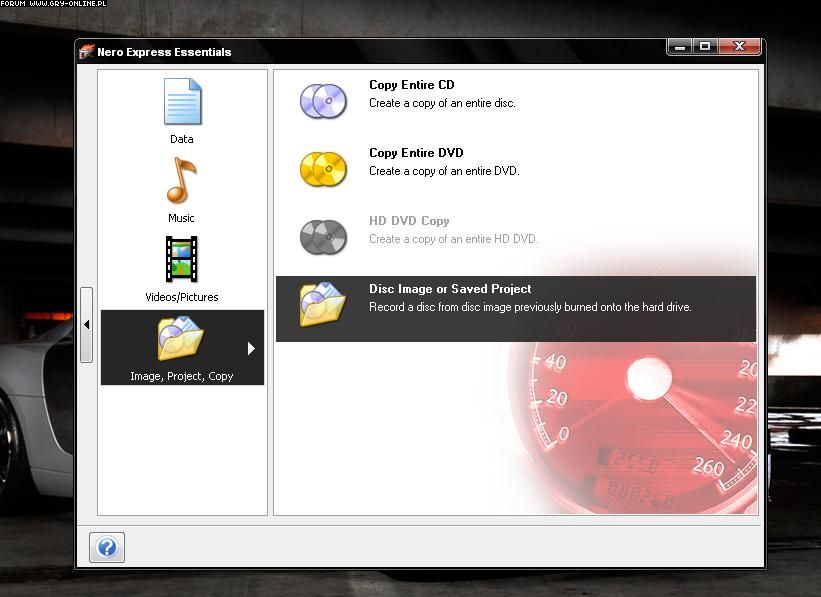
Task: Click the 'Copy Entire DVD' heading
Action: [x=416, y=153]
